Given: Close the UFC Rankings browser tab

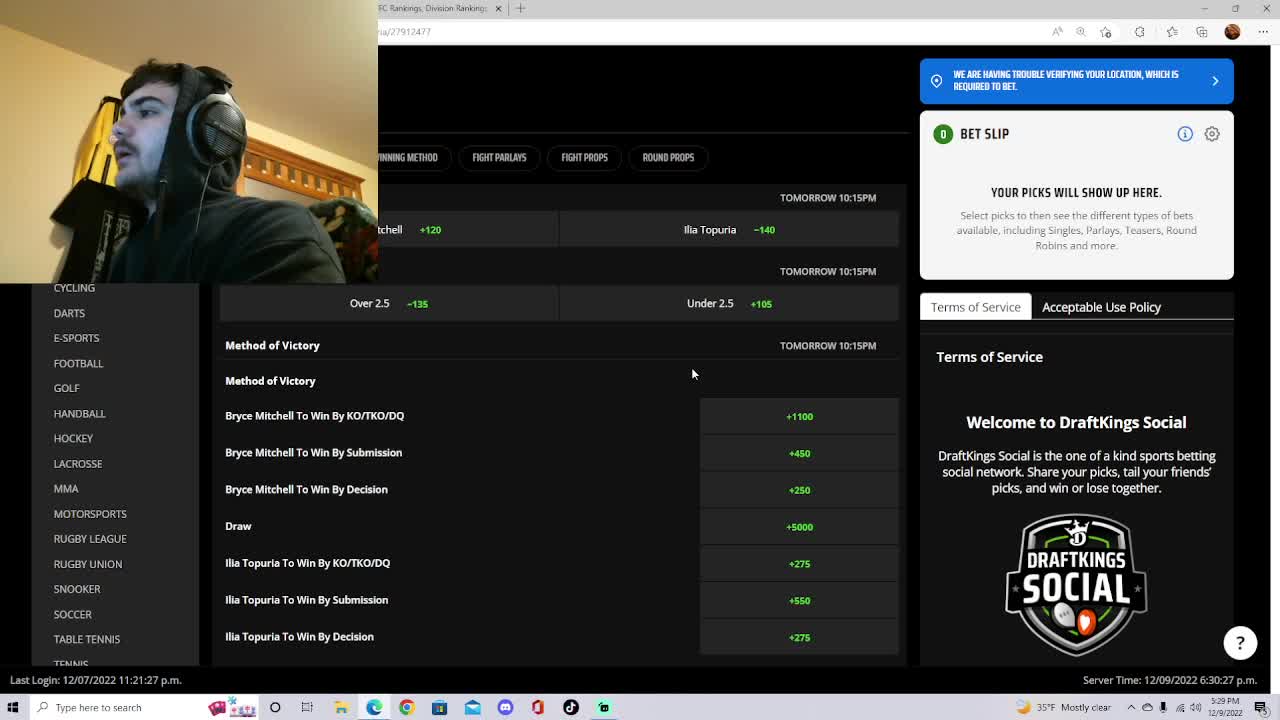Looking at the screenshot, I should [x=499, y=8].
